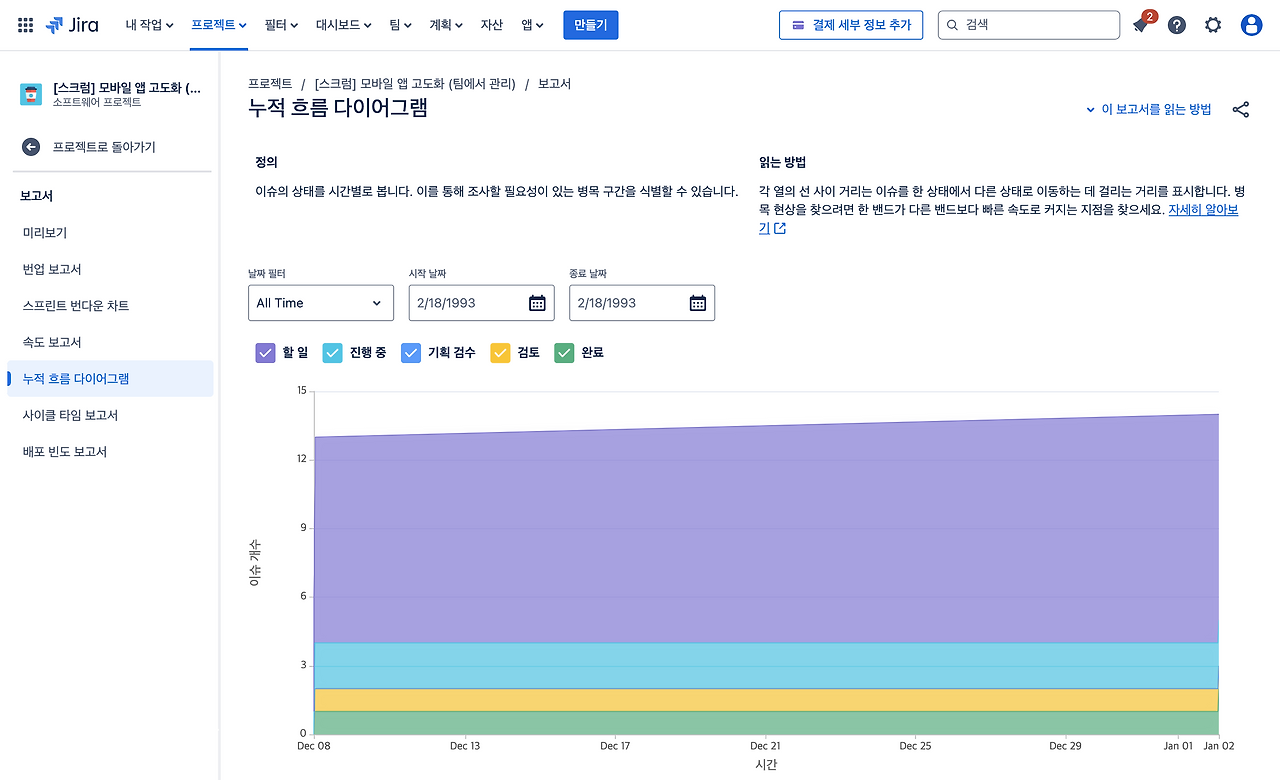Click inside the 검색 search field

click(x=1028, y=24)
